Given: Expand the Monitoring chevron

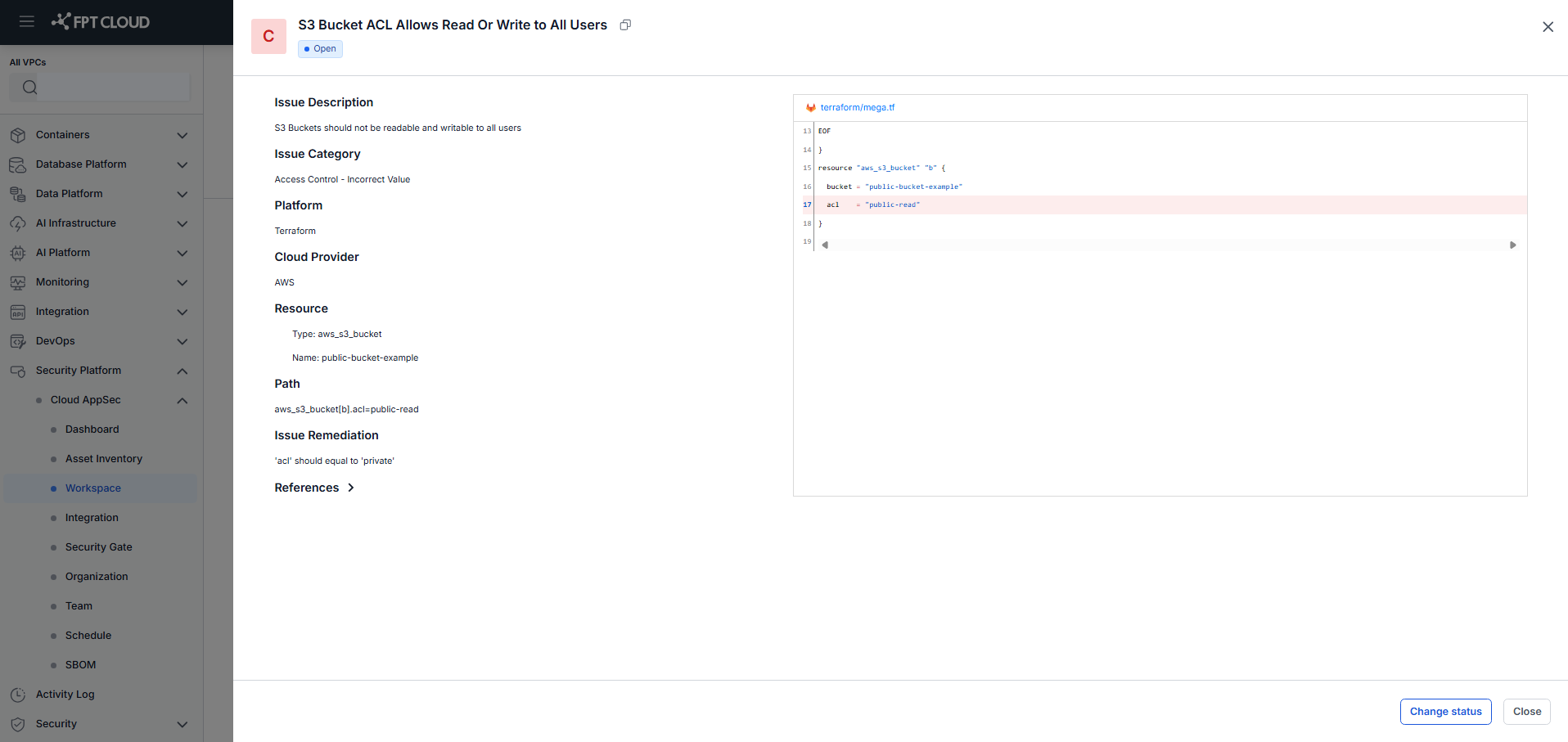Looking at the screenshot, I should [182, 282].
